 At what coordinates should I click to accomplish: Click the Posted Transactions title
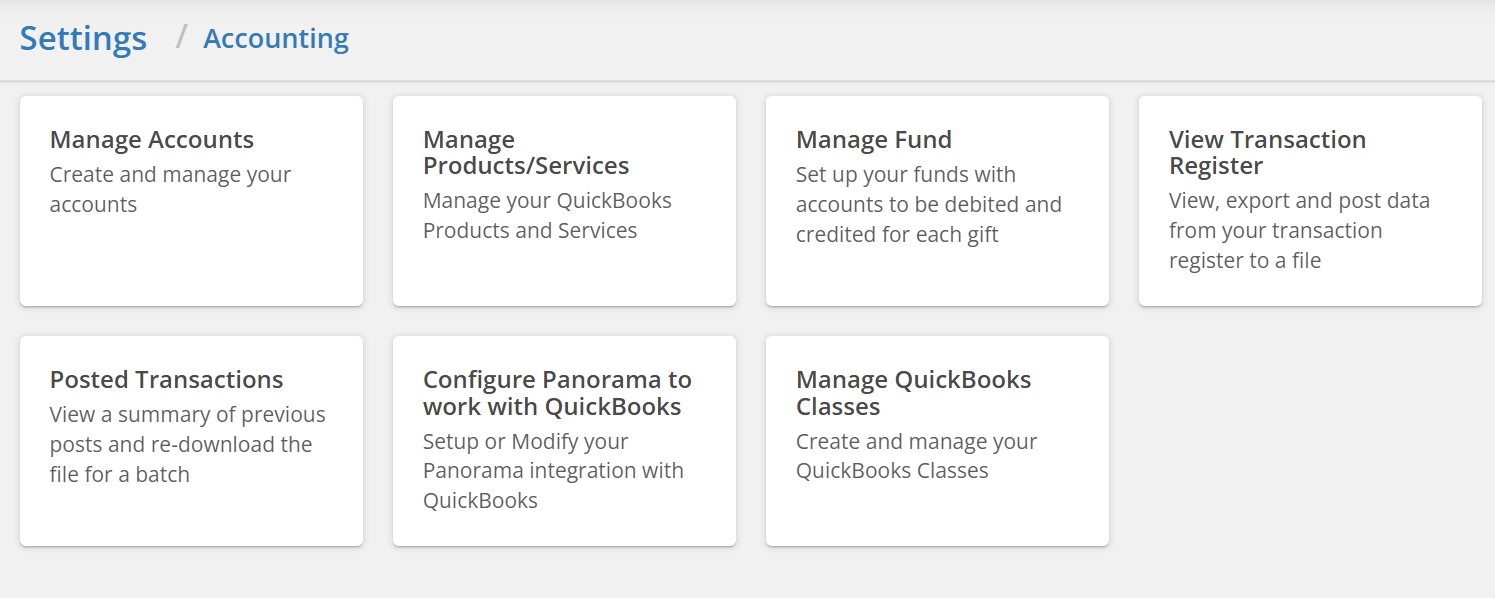tap(167, 380)
